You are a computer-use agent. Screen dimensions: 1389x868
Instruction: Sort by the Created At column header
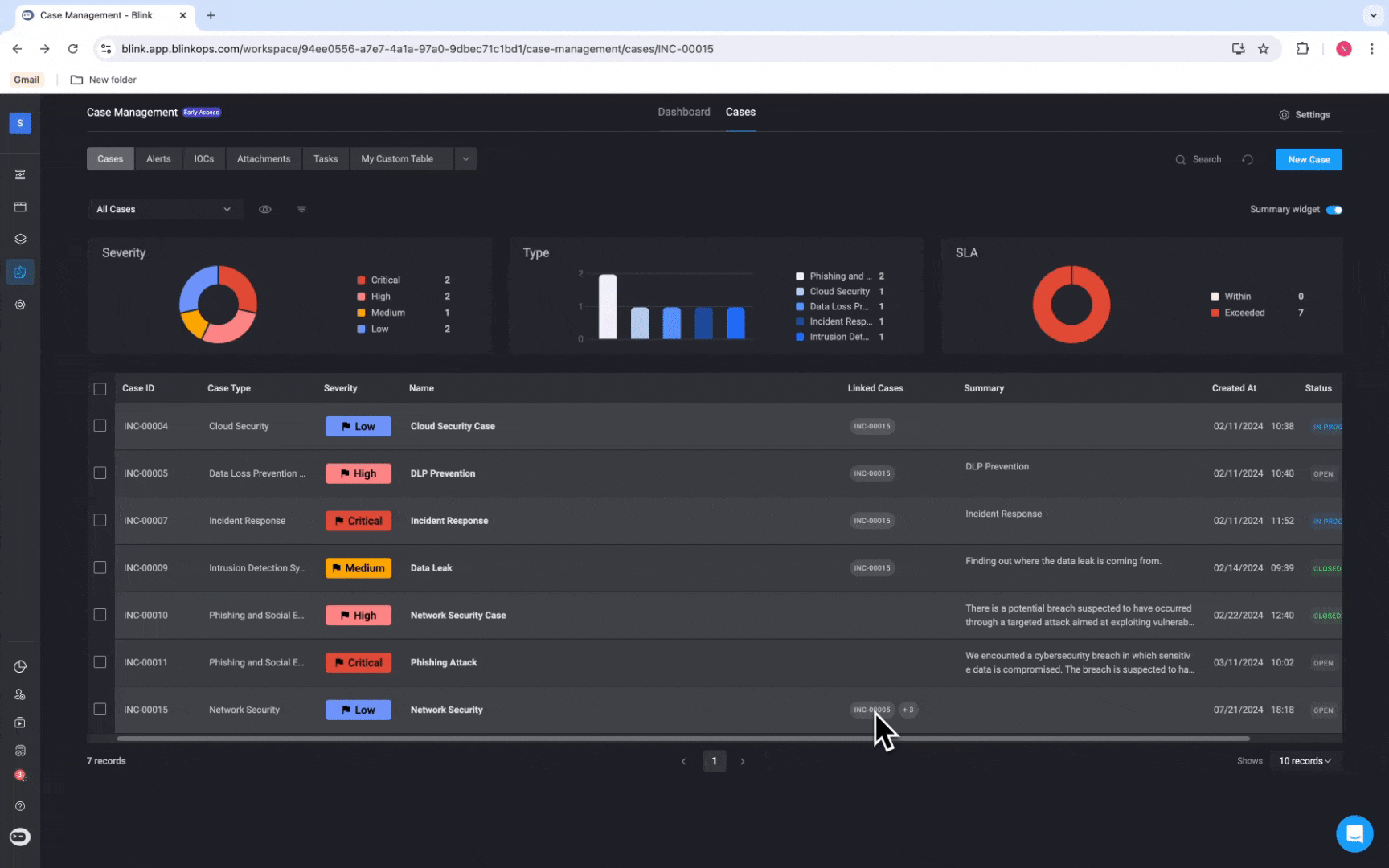[x=1234, y=388]
